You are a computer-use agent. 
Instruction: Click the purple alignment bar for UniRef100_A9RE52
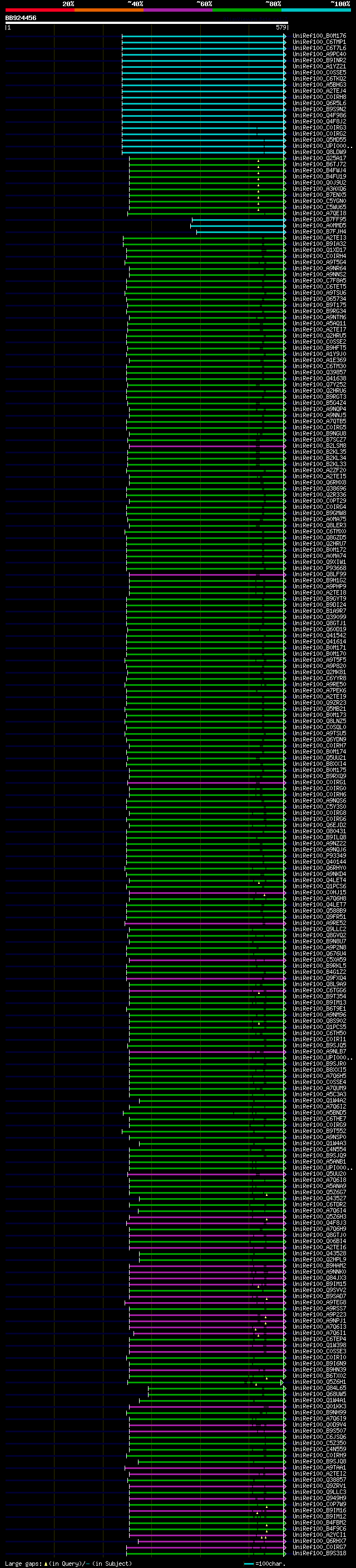[205, 923]
